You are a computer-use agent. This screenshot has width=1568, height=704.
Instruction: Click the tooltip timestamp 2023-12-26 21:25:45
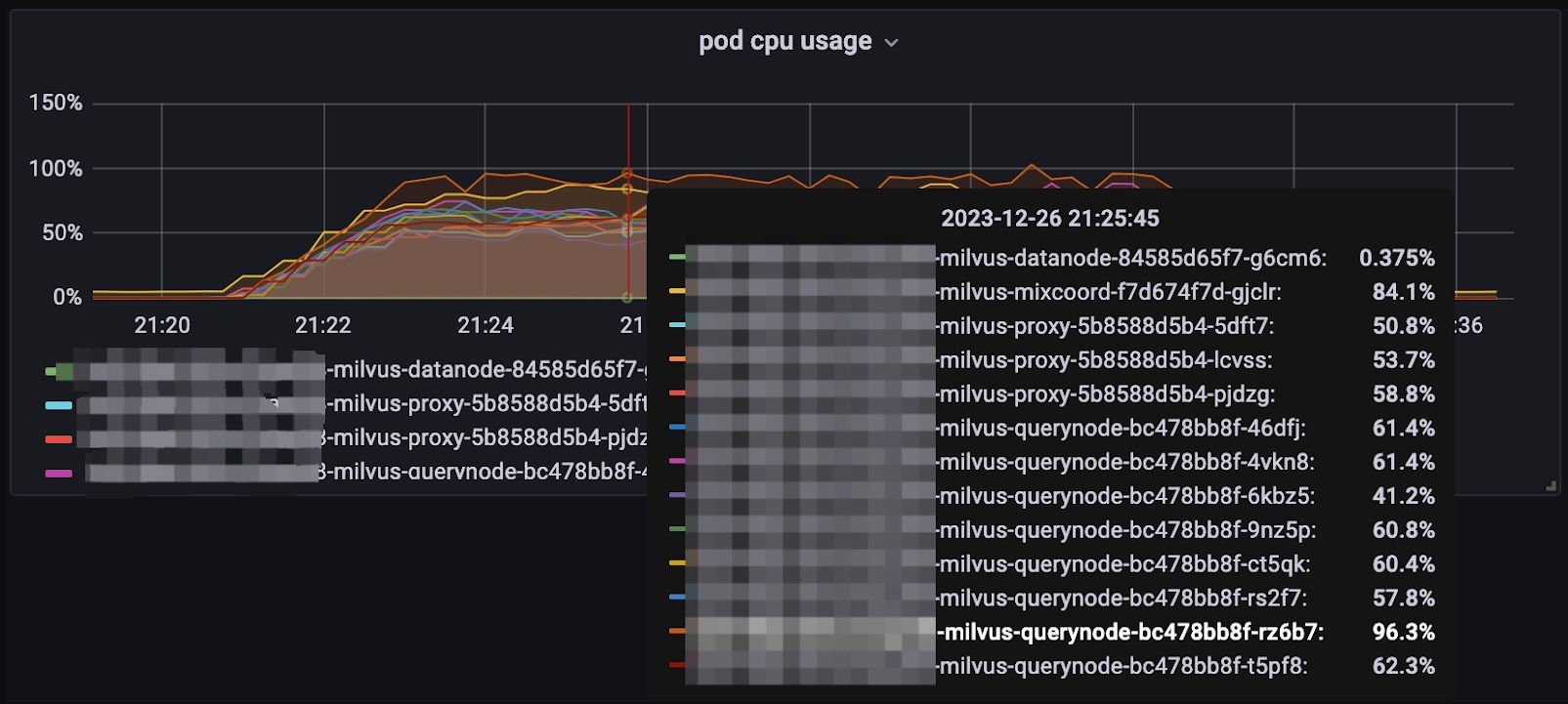1050,218
